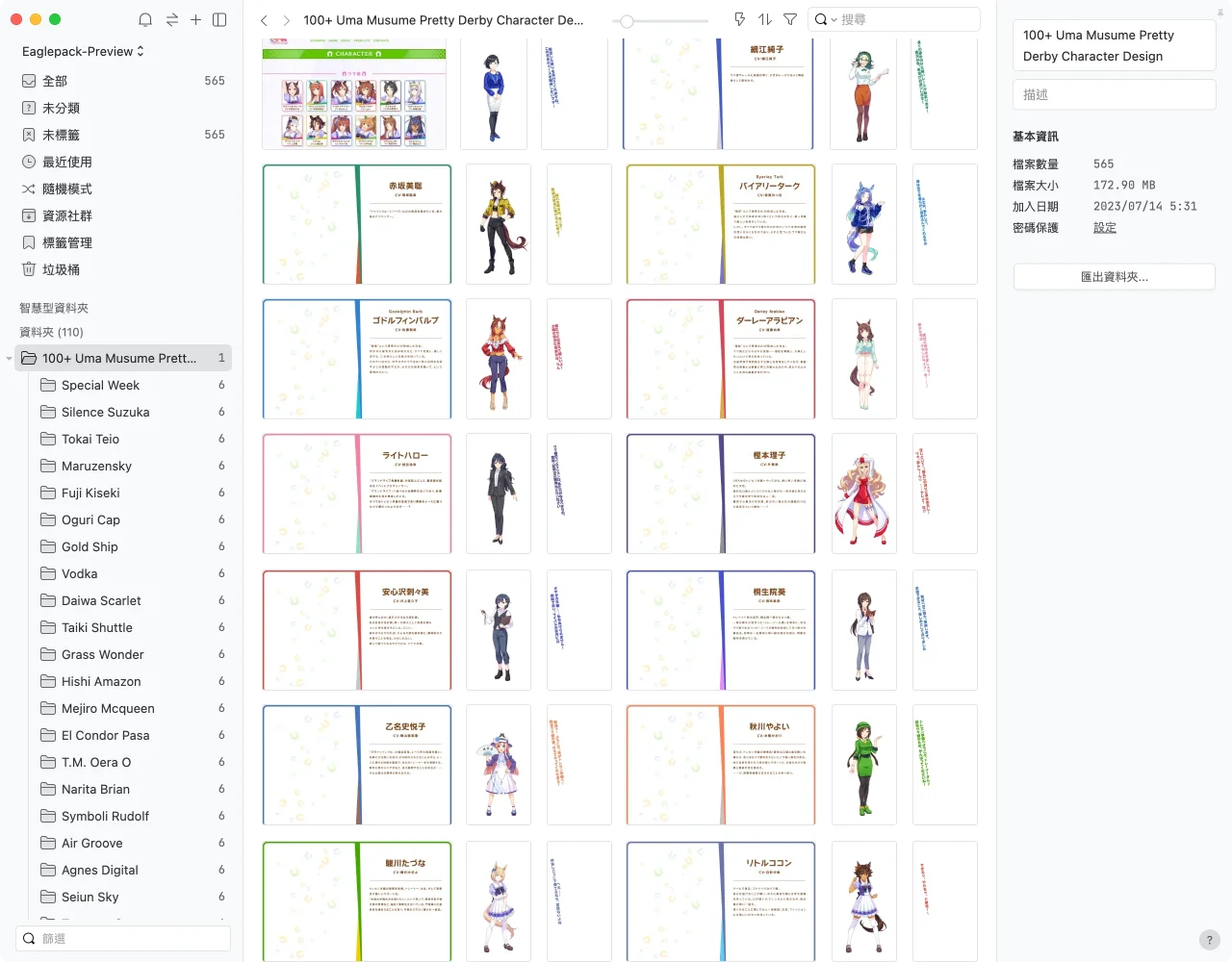Open 隨機模式 in the sidebar
The width and height of the screenshot is (1232, 962).
point(123,189)
